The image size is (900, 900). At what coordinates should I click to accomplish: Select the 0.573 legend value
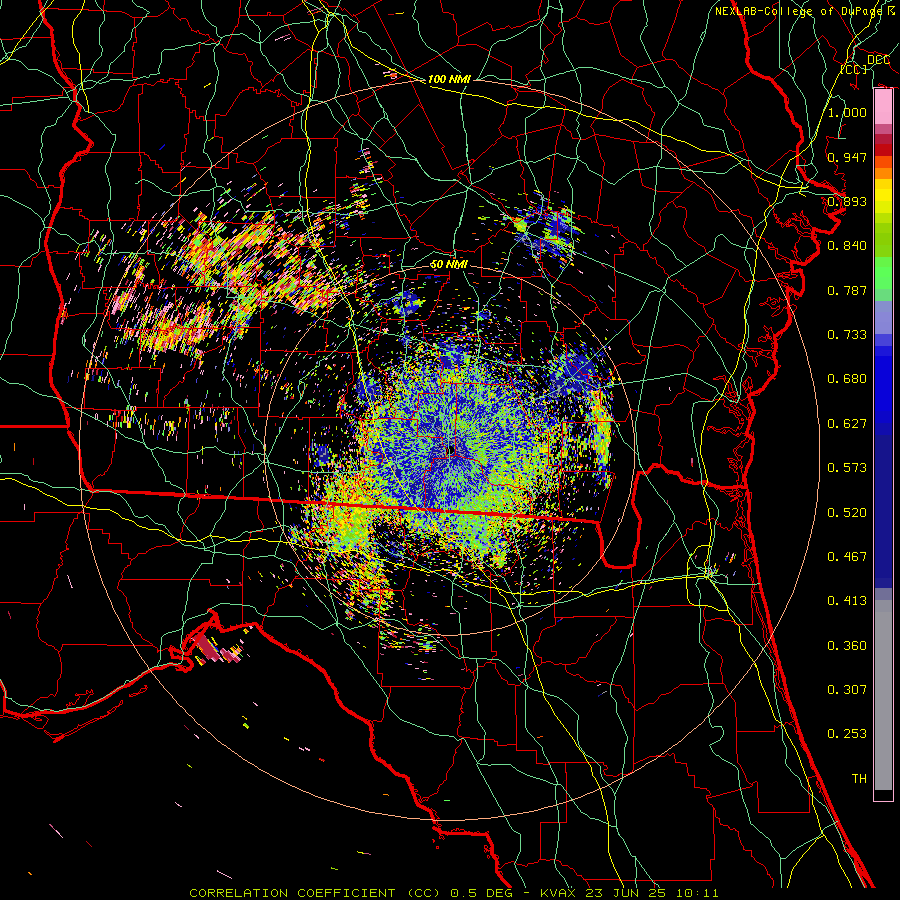(x=847, y=468)
